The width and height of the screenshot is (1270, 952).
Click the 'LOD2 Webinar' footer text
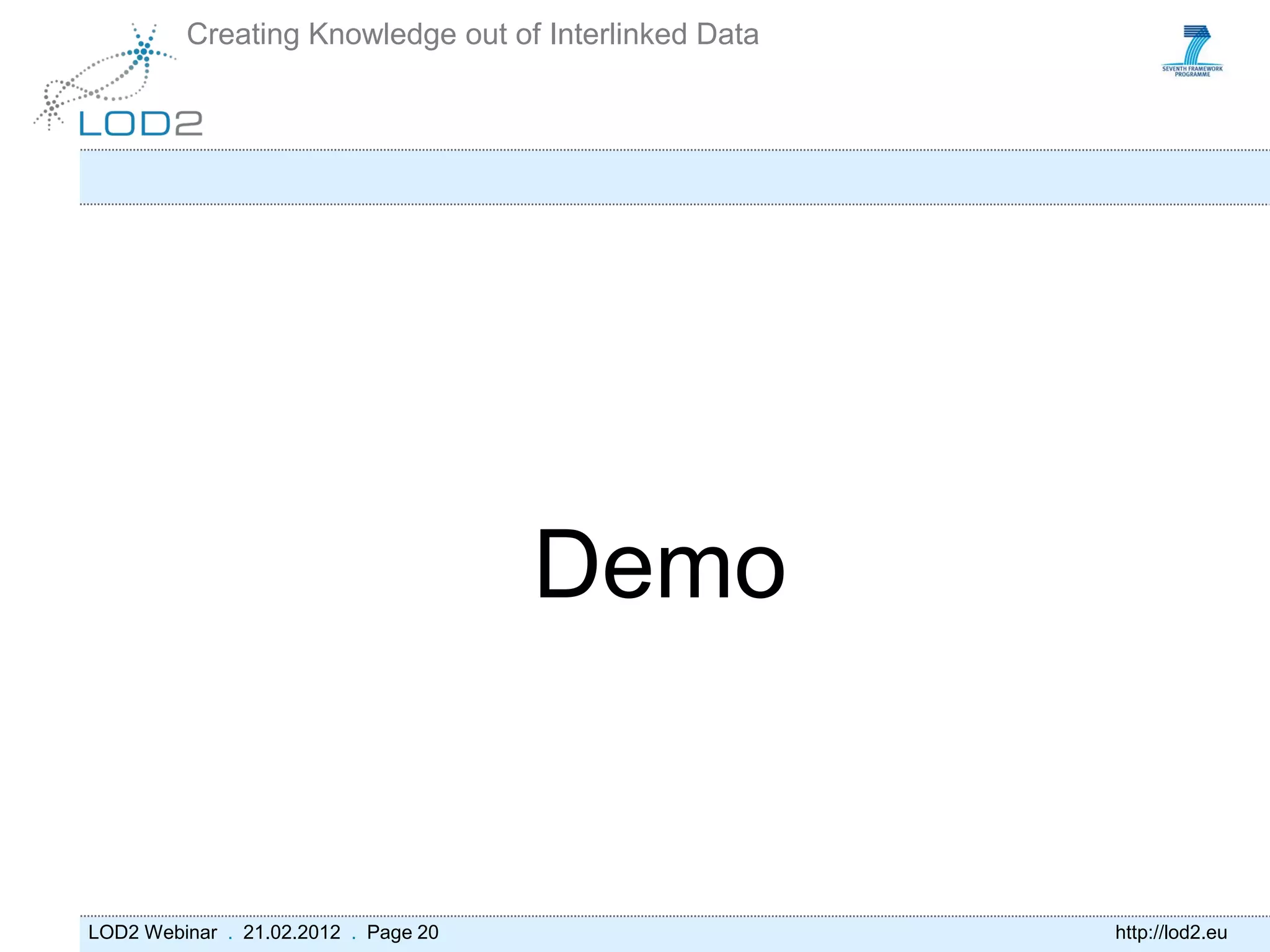tap(153, 932)
